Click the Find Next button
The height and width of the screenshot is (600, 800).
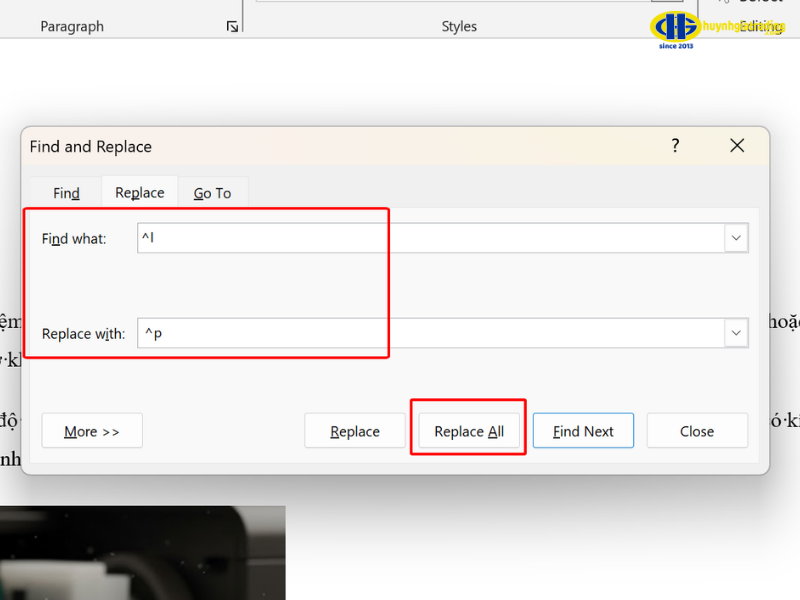(583, 431)
